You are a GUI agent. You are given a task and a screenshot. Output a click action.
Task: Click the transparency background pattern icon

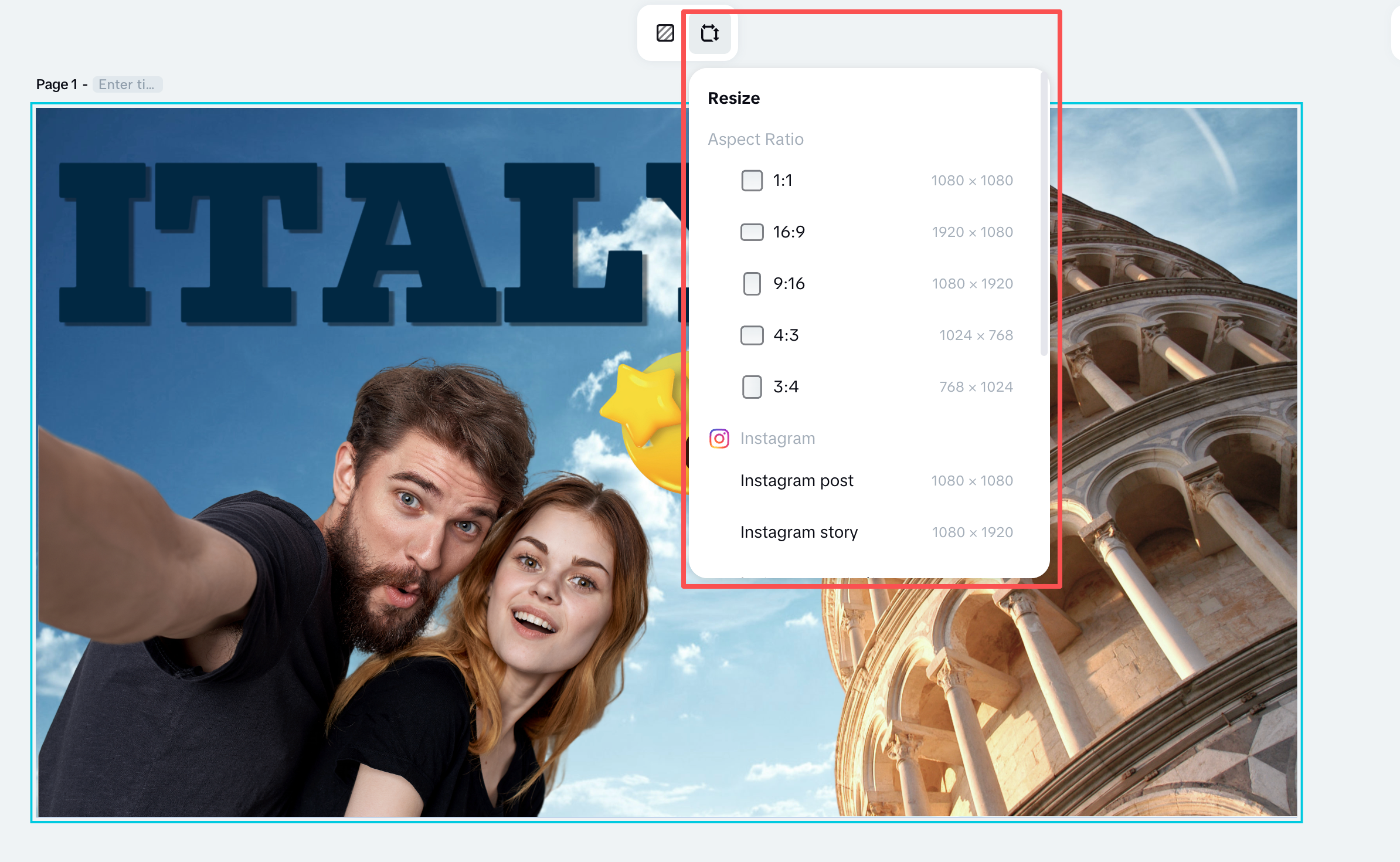(x=665, y=34)
